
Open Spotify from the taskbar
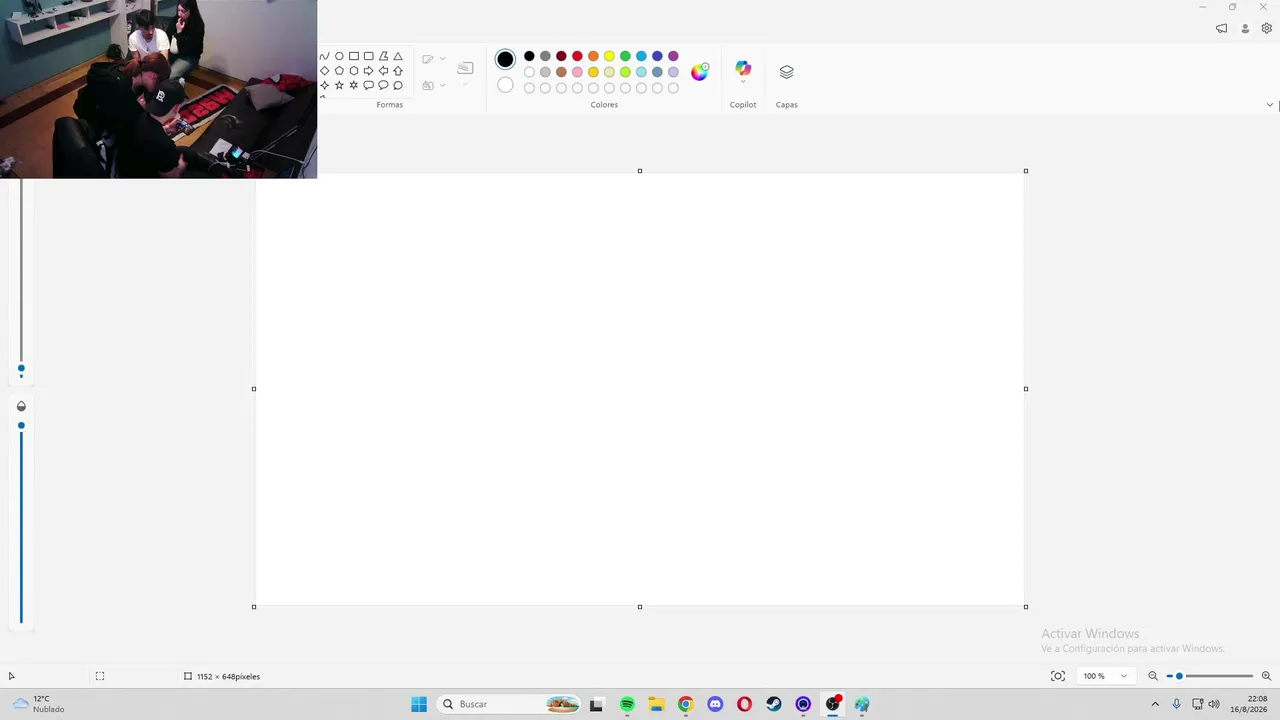627,704
